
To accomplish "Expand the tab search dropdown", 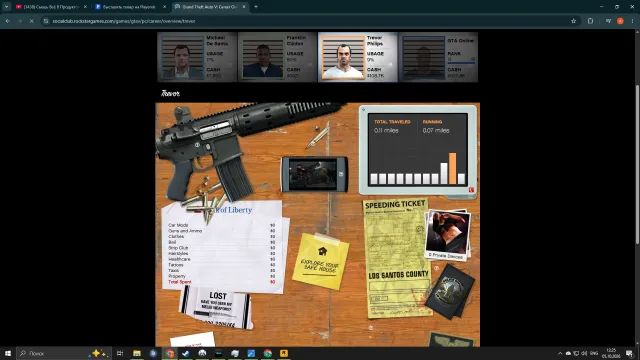I will (6, 7).
